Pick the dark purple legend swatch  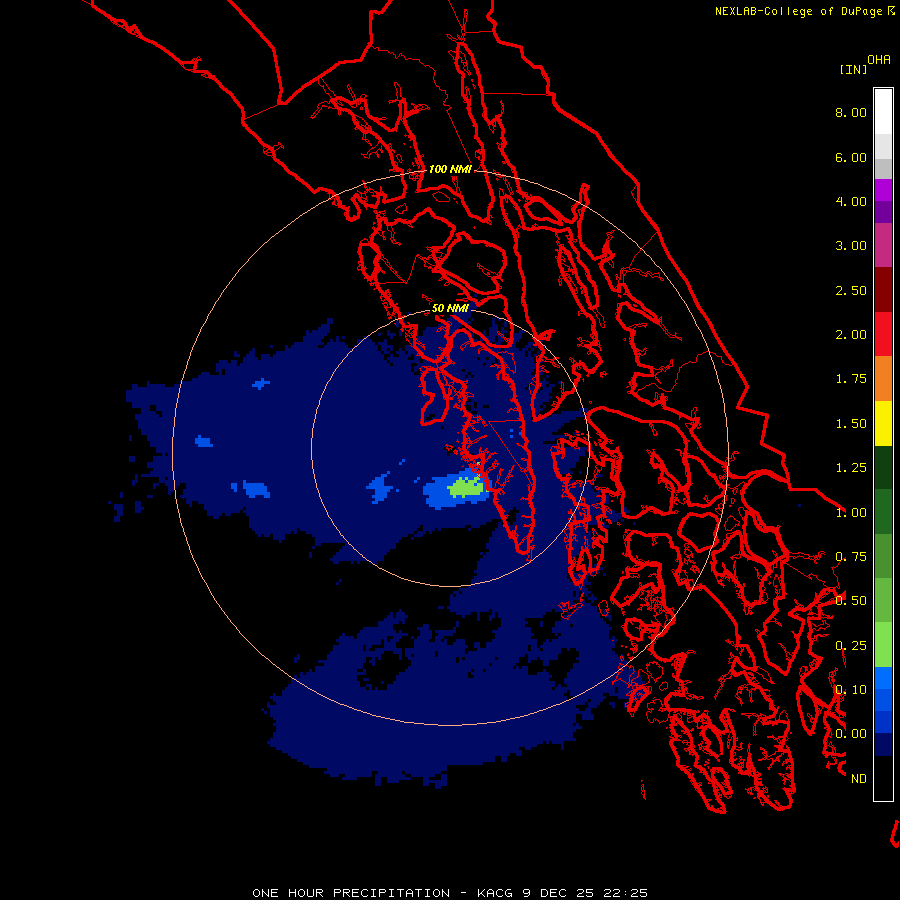[x=883, y=212]
